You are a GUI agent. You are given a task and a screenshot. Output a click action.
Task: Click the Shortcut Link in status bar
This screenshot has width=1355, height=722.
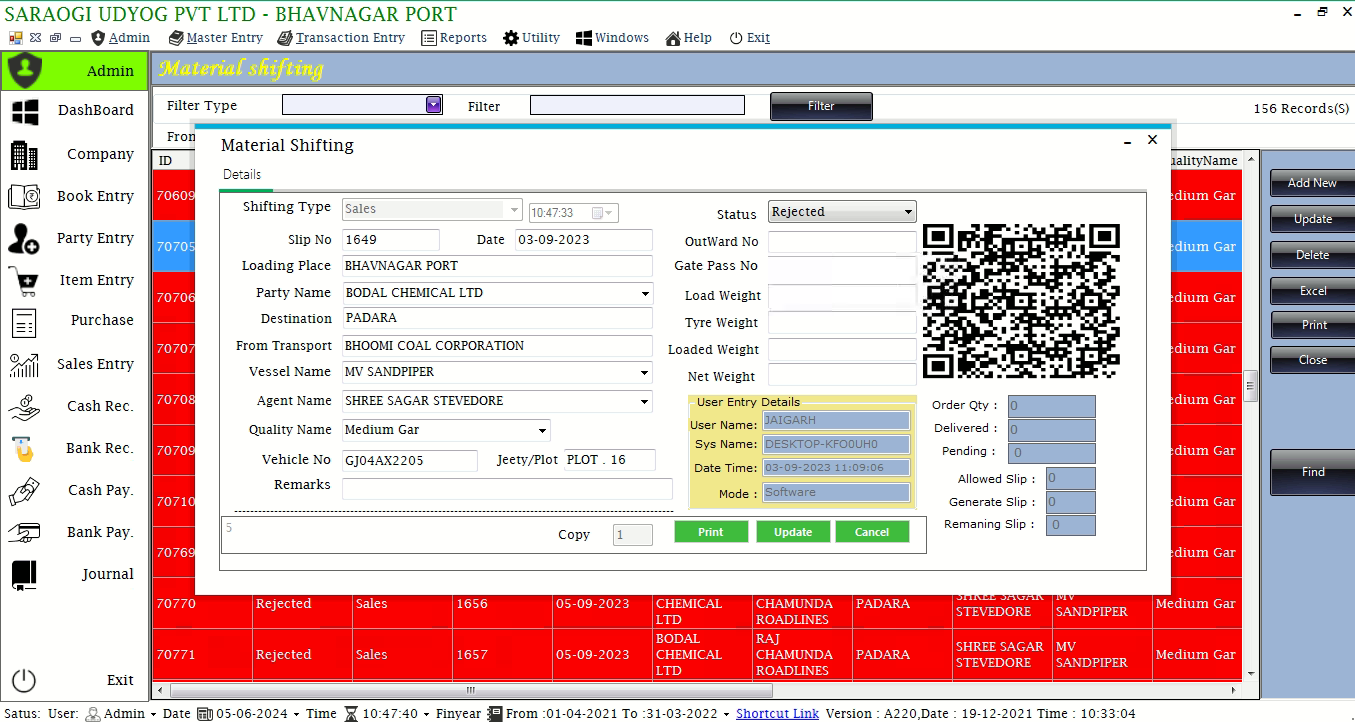pyautogui.click(x=777, y=713)
